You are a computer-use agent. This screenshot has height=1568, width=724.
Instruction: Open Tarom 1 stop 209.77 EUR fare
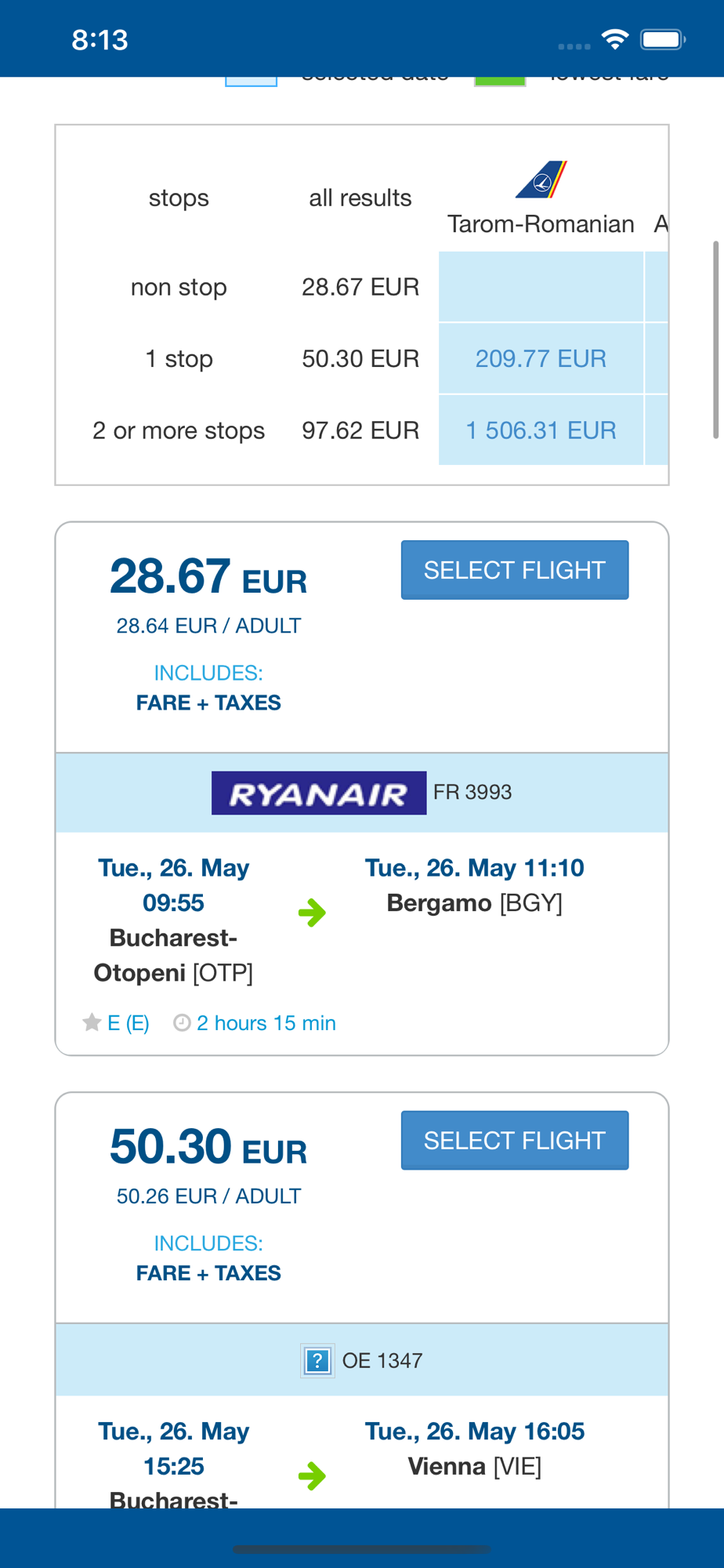pyautogui.click(x=541, y=358)
